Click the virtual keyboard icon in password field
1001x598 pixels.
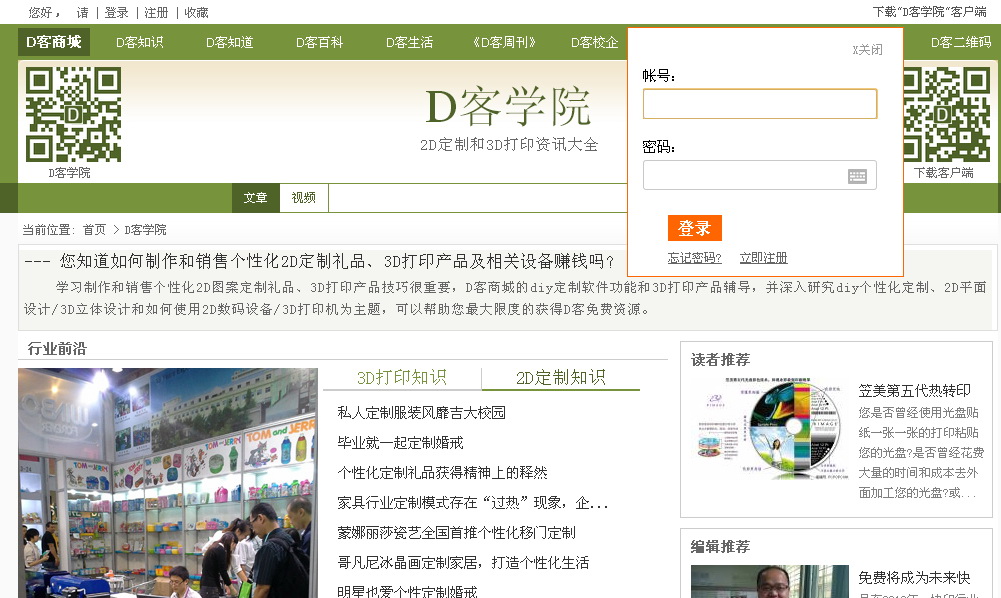[x=857, y=176]
